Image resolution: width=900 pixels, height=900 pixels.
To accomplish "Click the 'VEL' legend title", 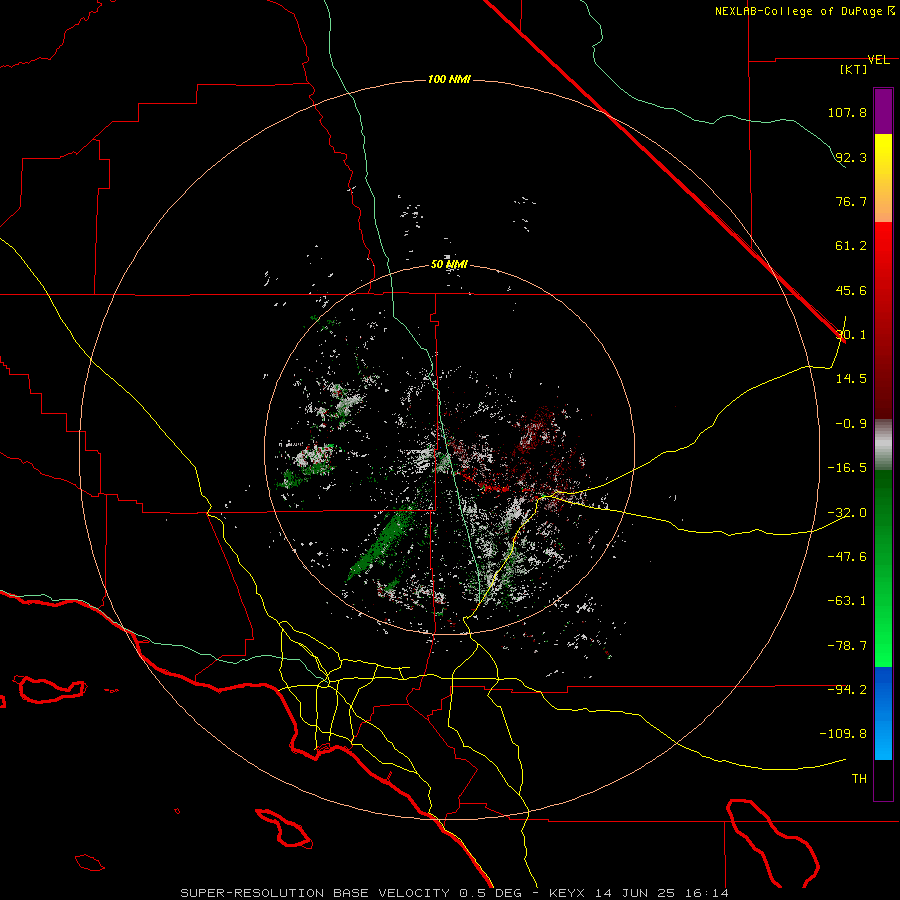I will (x=878, y=60).
